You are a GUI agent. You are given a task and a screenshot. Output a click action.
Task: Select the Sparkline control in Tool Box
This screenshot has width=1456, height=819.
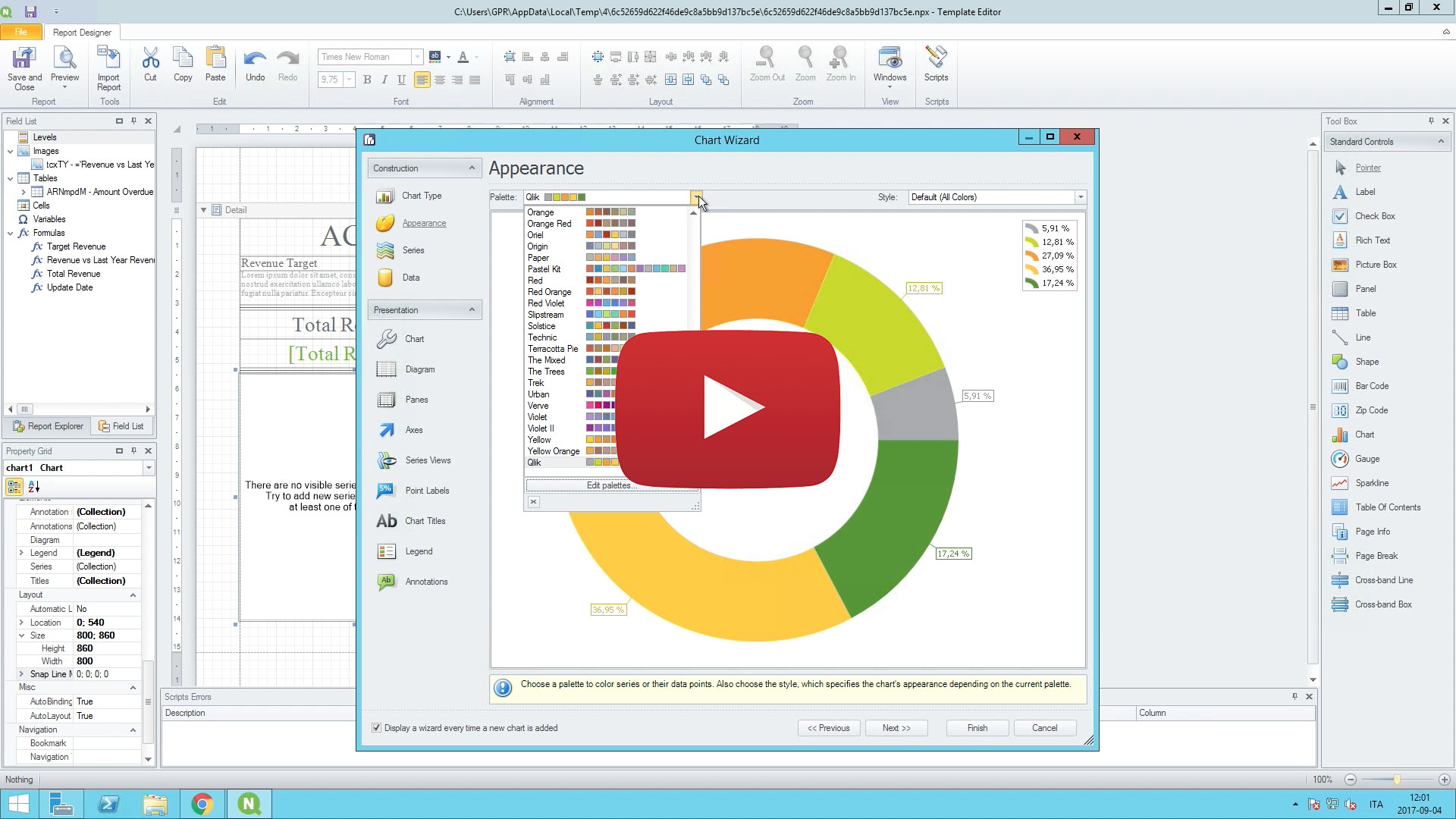[x=1372, y=483]
